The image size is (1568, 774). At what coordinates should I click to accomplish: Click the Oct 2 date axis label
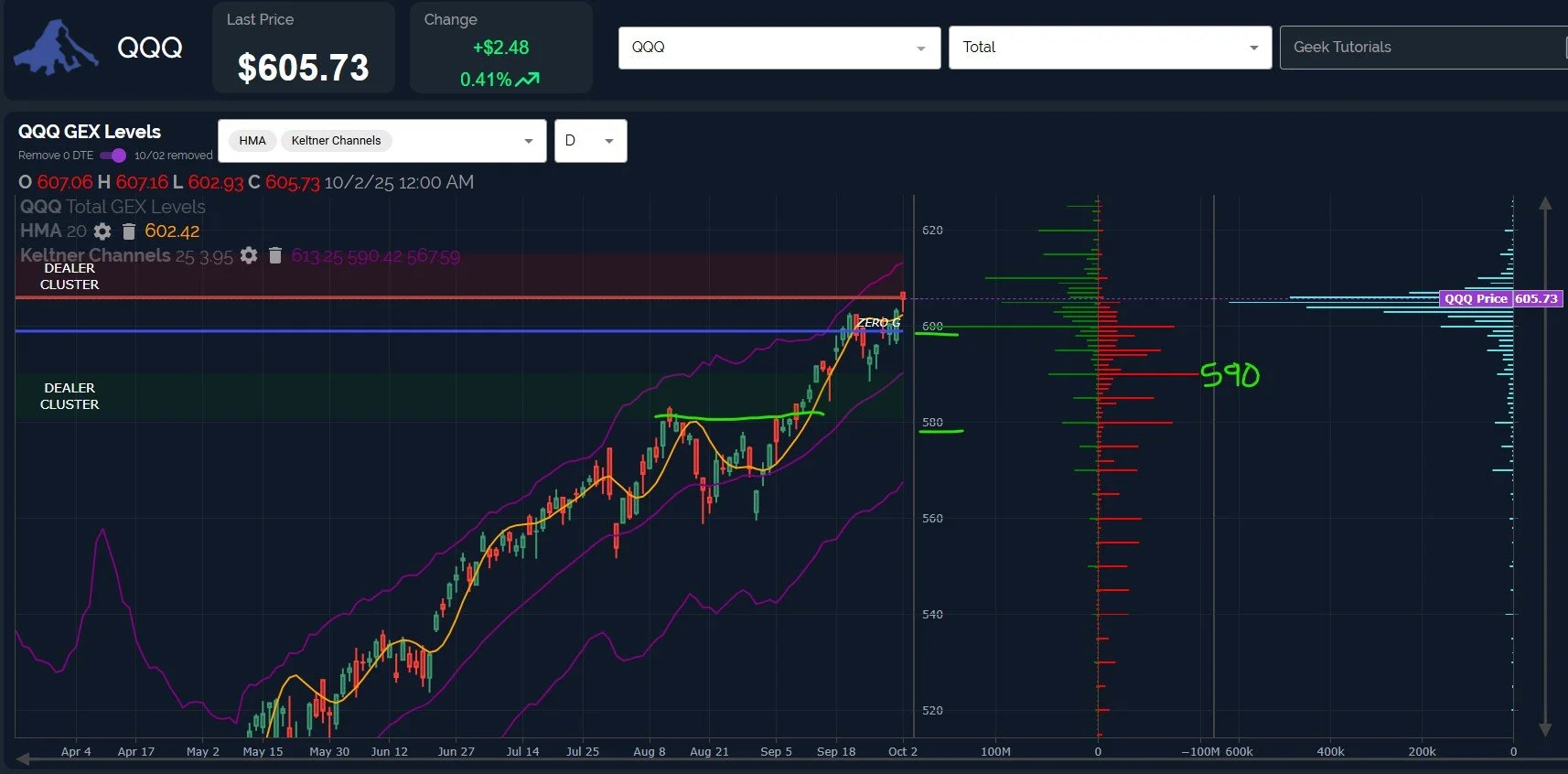903,752
